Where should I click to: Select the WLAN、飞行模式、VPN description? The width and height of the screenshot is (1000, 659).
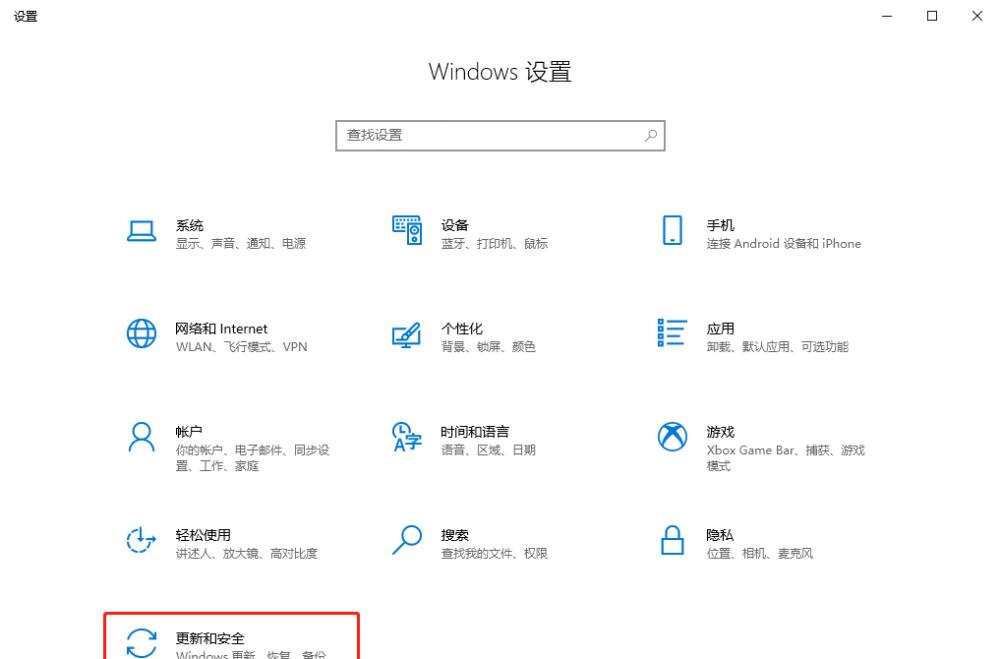242,347
